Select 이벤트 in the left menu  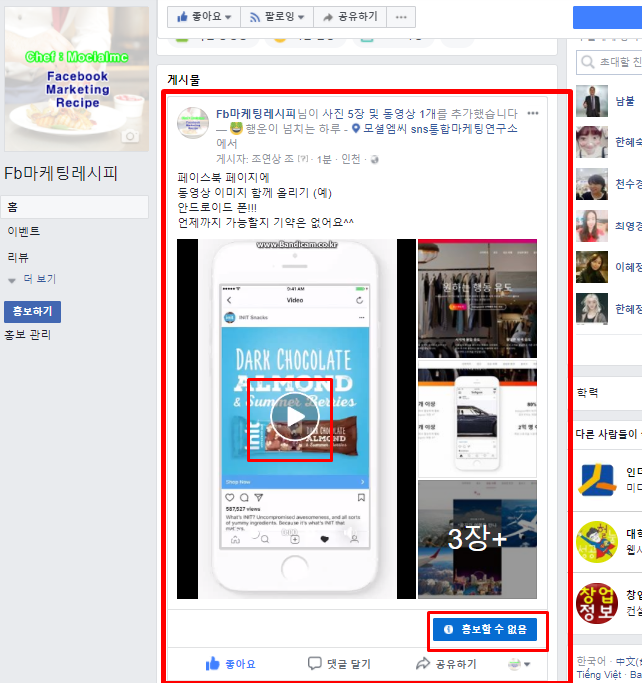[24, 231]
